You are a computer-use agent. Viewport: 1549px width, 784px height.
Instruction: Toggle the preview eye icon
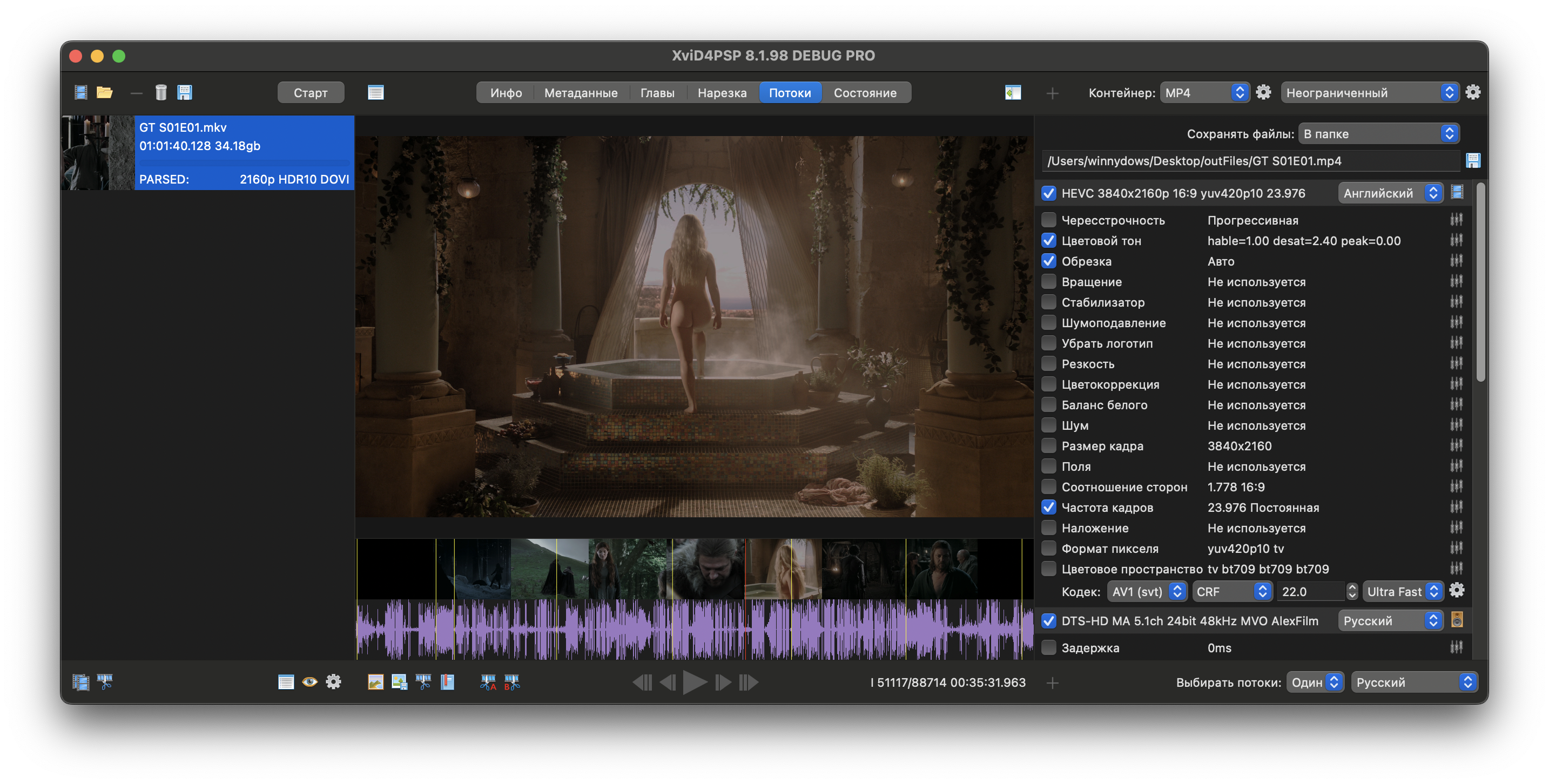[309, 682]
